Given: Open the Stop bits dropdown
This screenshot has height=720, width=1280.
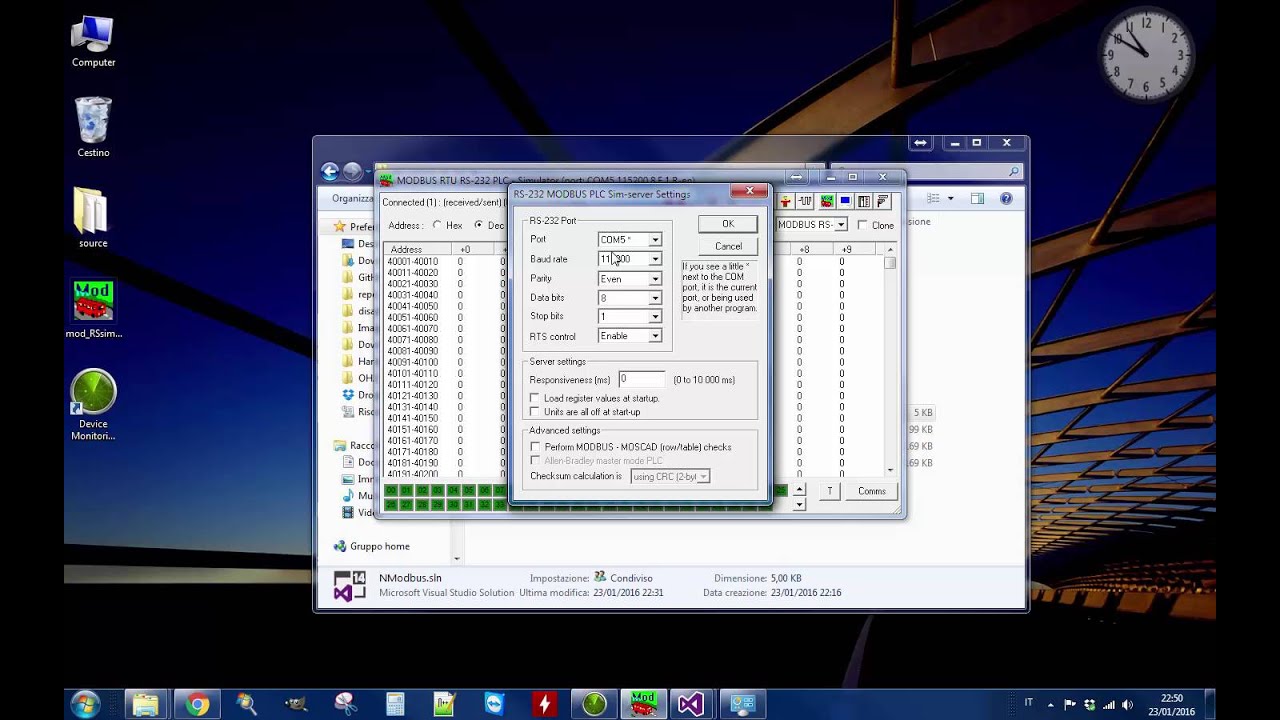Looking at the screenshot, I should 655,317.
